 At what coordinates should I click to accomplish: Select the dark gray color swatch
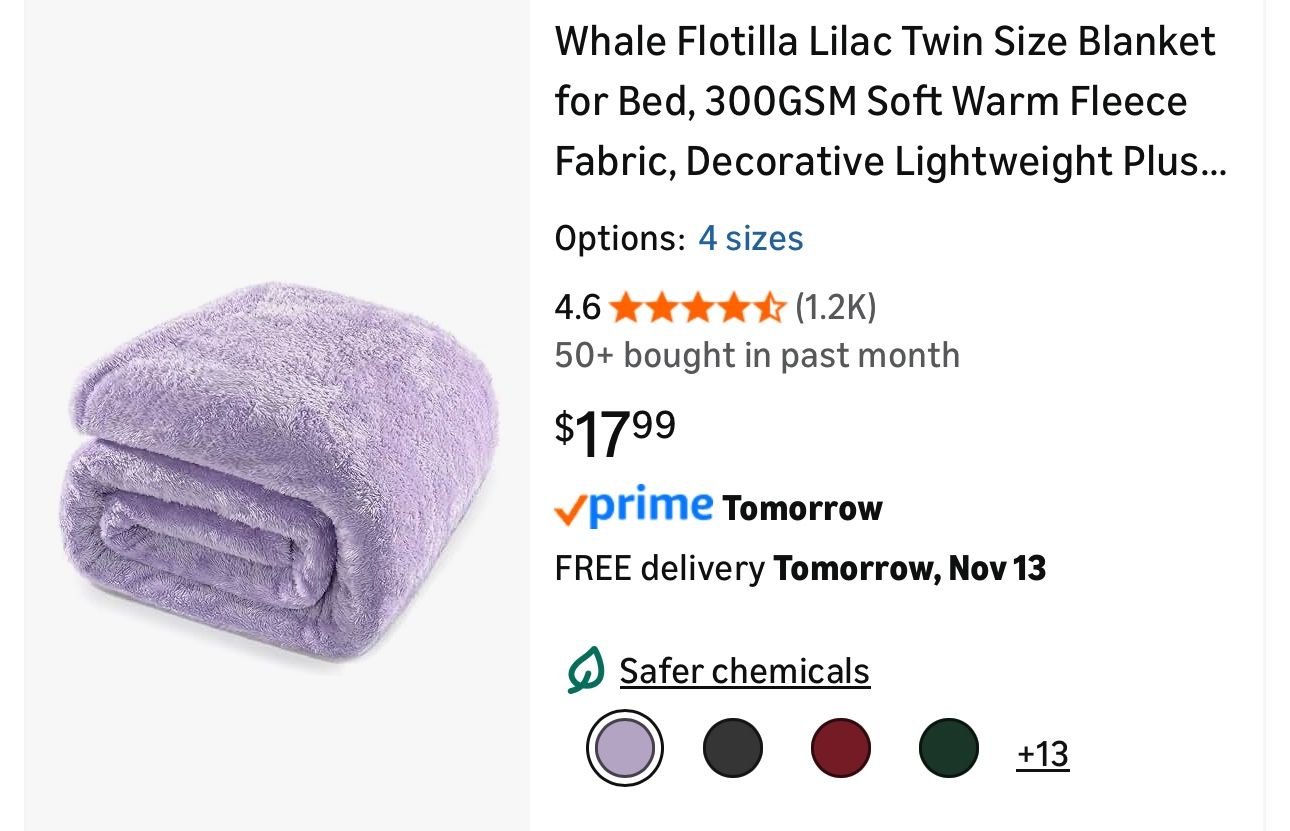click(x=732, y=748)
